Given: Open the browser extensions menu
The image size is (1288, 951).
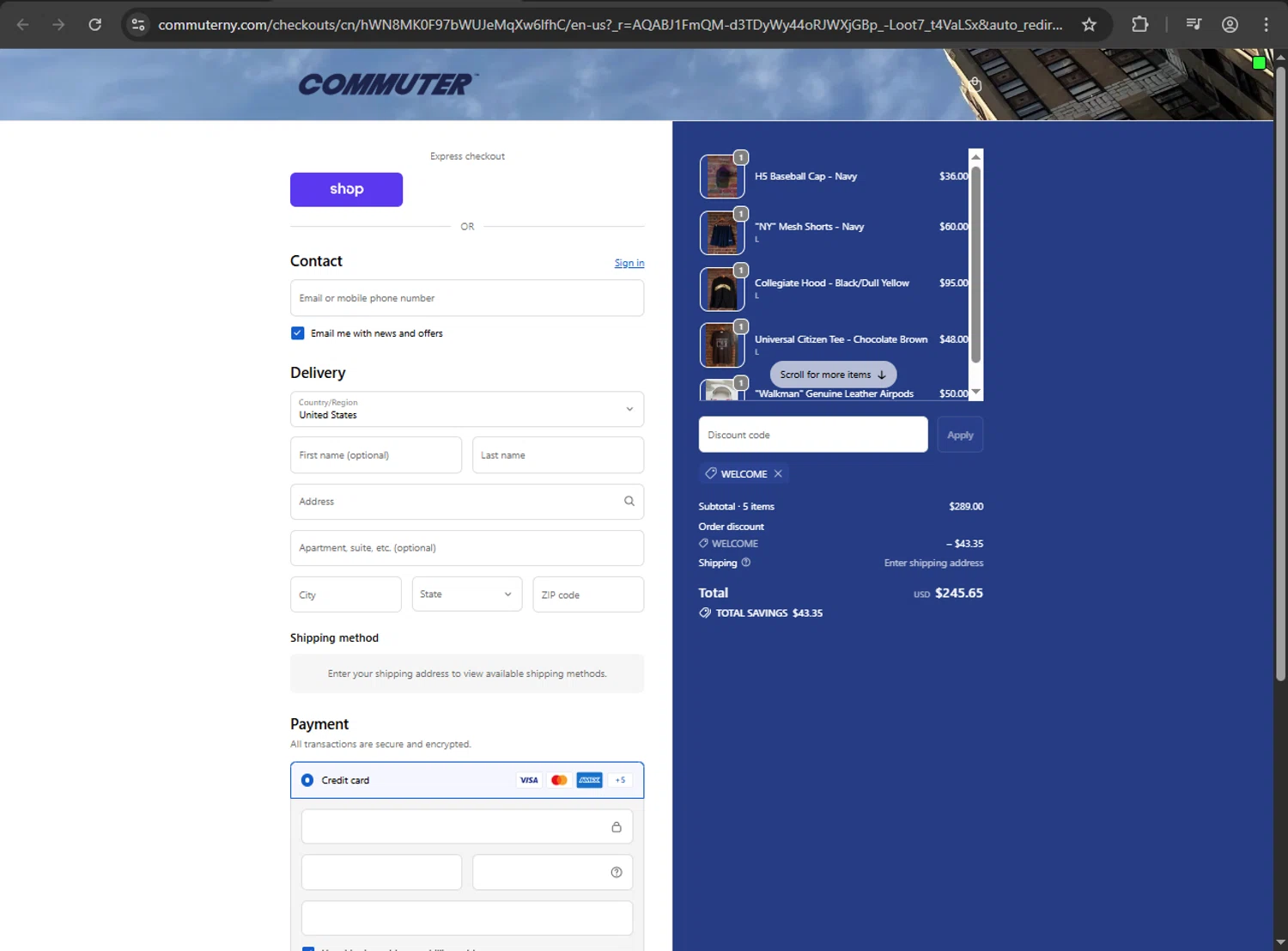Looking at the screenshot, I should pos(1139,24).
